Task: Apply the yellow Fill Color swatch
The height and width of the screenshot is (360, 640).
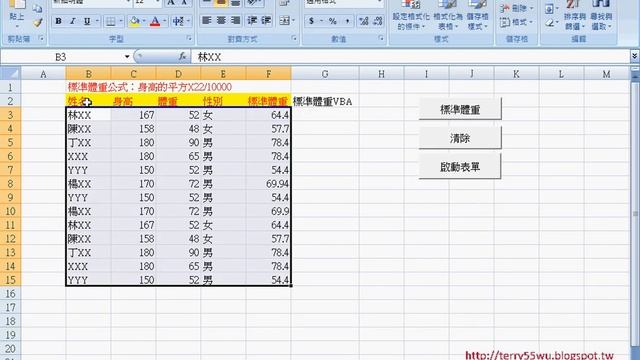Action: click(134, 21)
